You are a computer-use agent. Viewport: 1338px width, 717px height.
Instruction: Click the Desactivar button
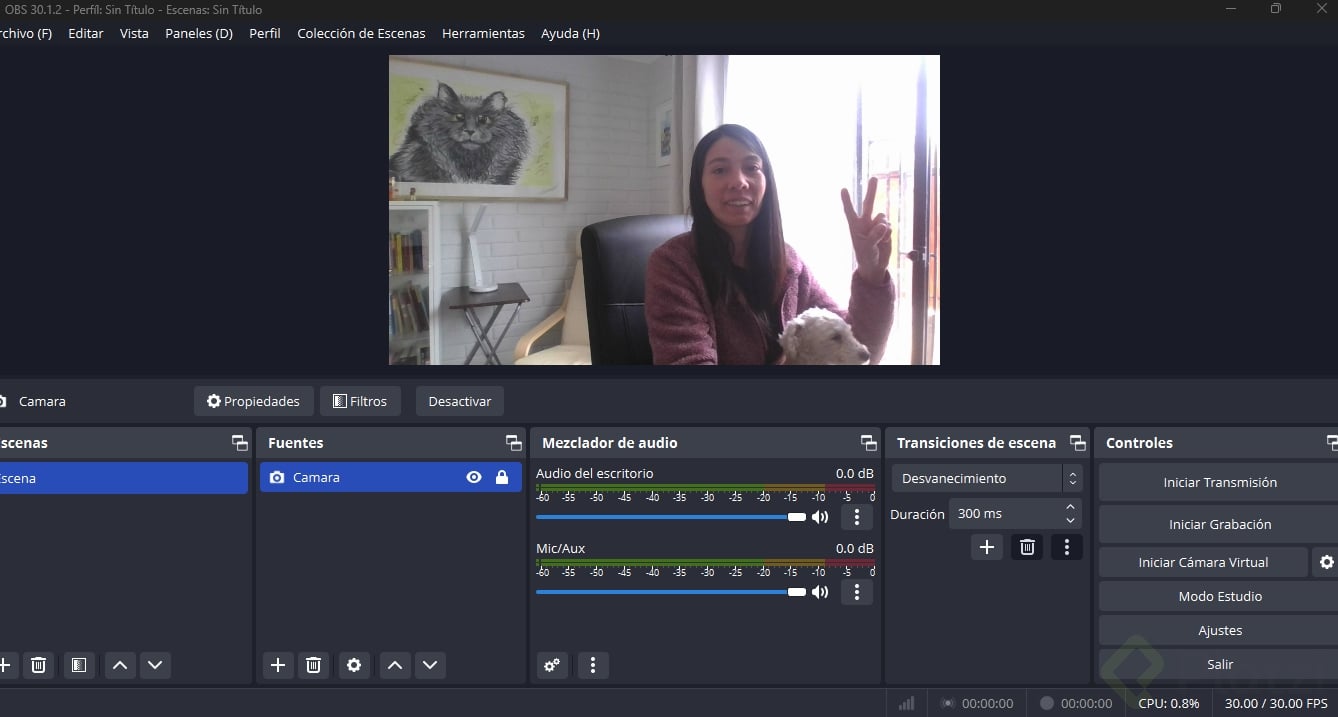[x=460, y=401]
